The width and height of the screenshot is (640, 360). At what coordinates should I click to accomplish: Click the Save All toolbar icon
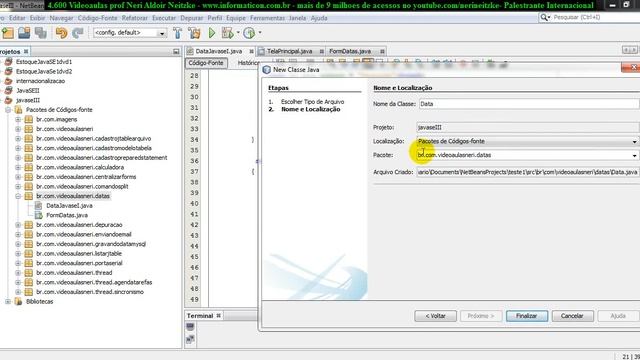[x=40, y=33]
